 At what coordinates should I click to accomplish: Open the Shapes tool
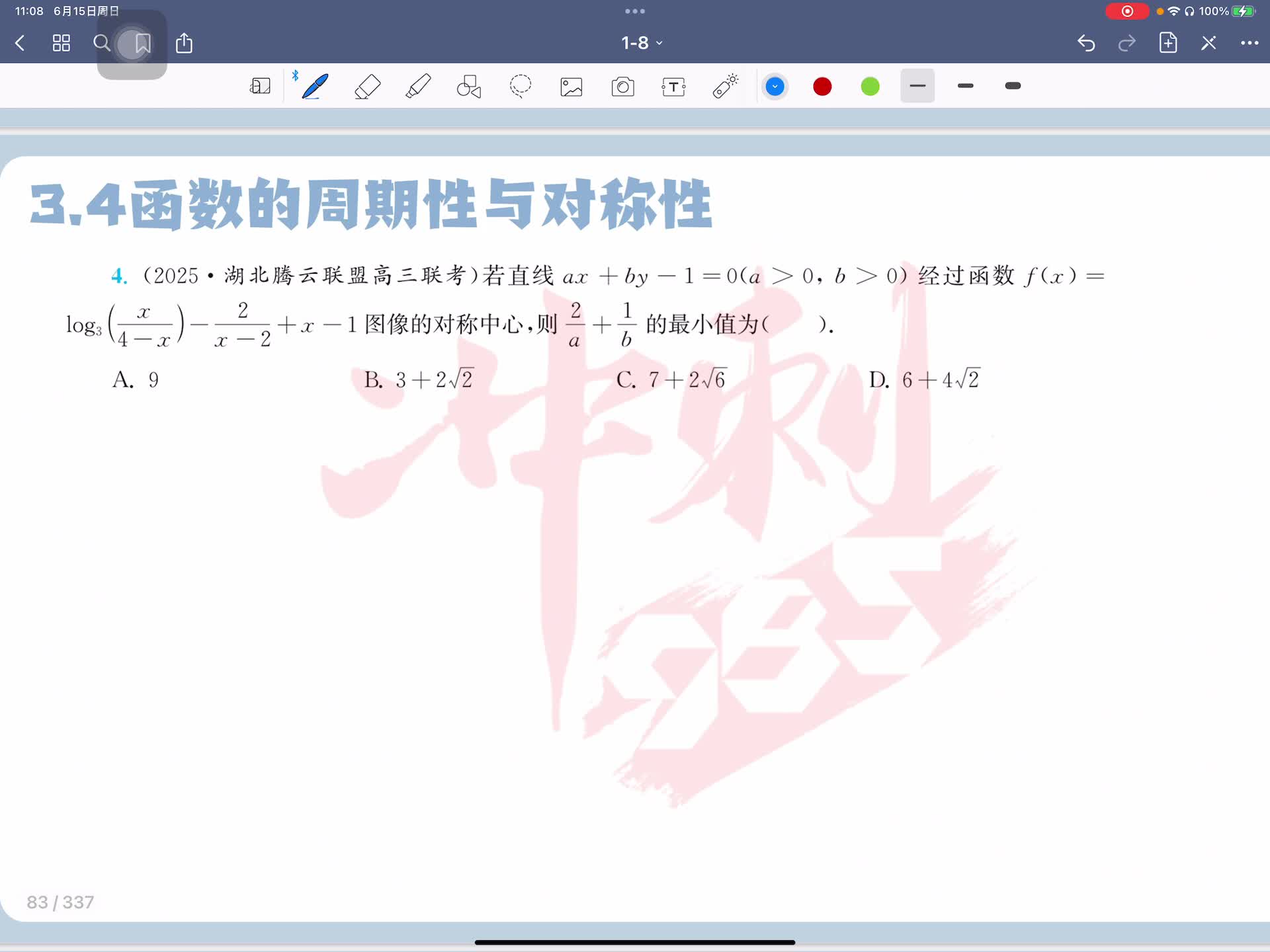(469, 87)
